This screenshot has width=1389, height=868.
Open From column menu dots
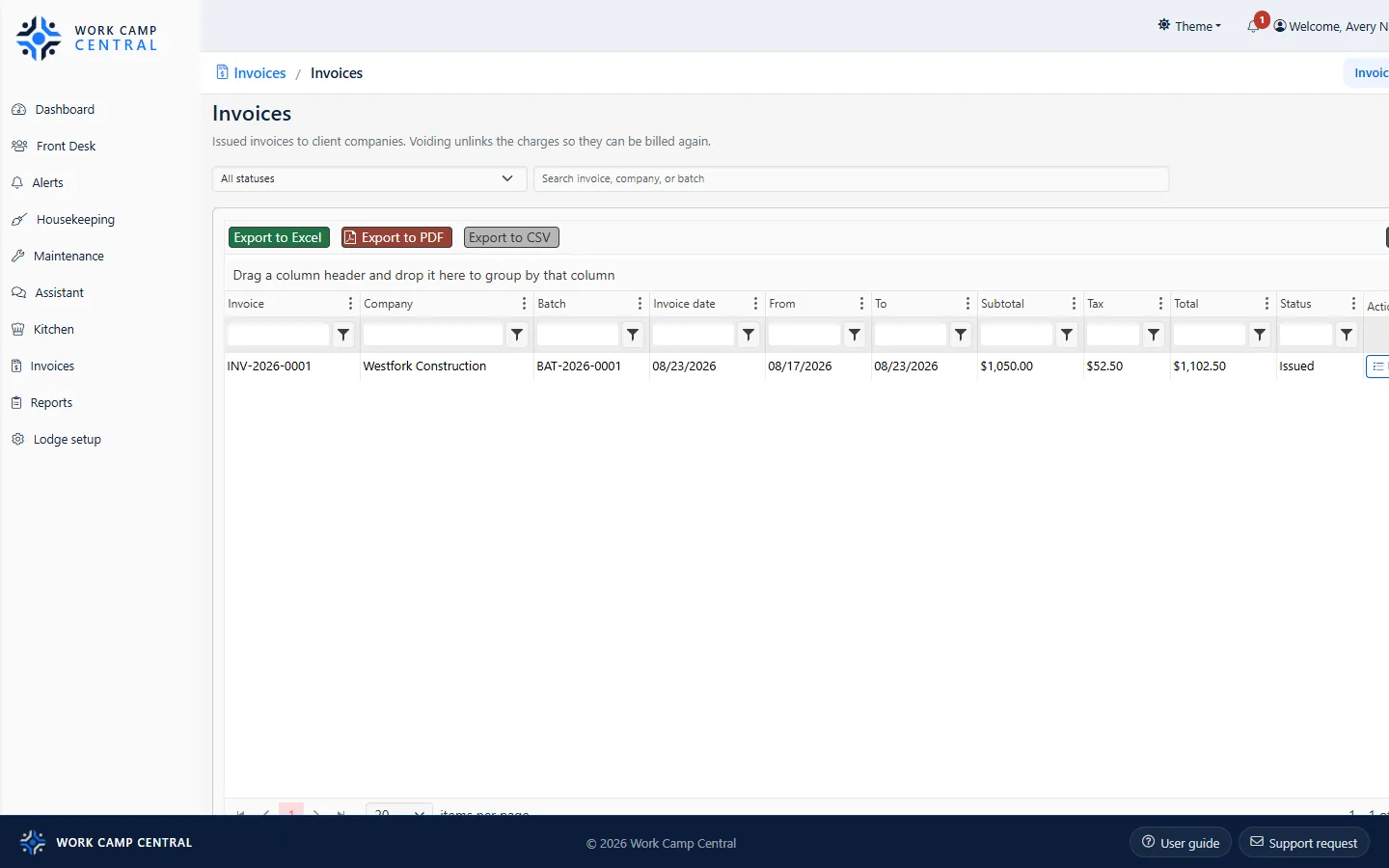861,304
